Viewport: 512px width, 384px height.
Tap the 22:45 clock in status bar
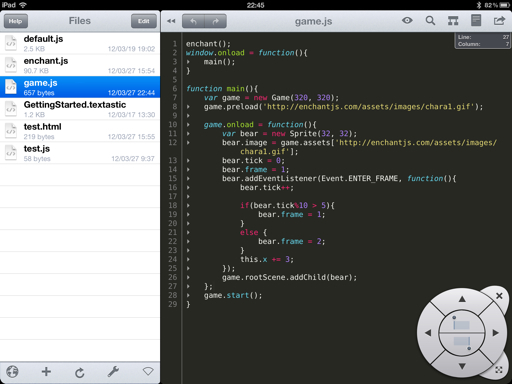click(256, 5)
